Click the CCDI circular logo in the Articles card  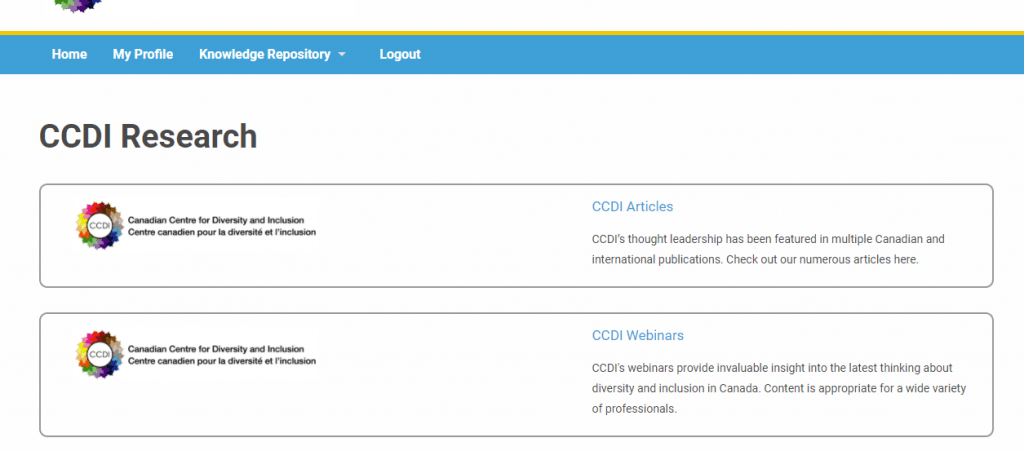[x=99, y=225]
